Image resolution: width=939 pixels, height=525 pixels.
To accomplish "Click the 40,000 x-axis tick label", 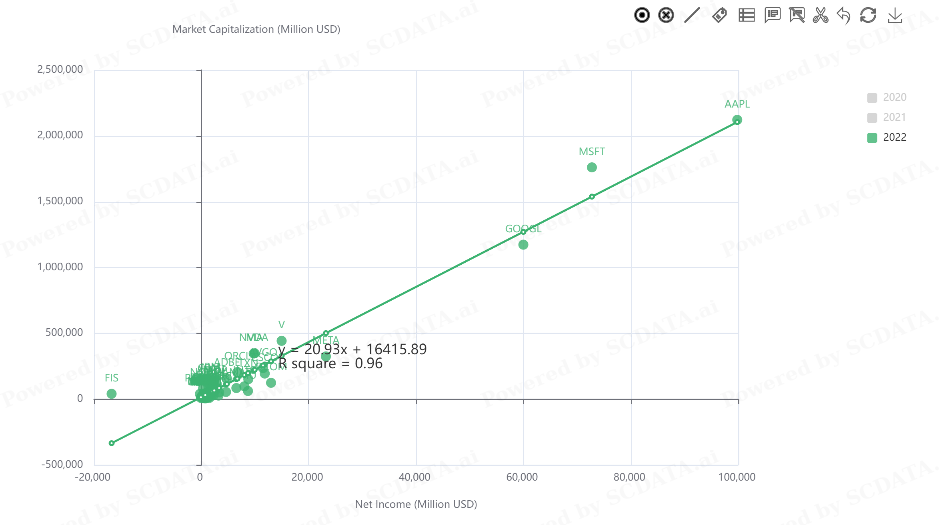I will pyautogui.click(x=414, y=477).
